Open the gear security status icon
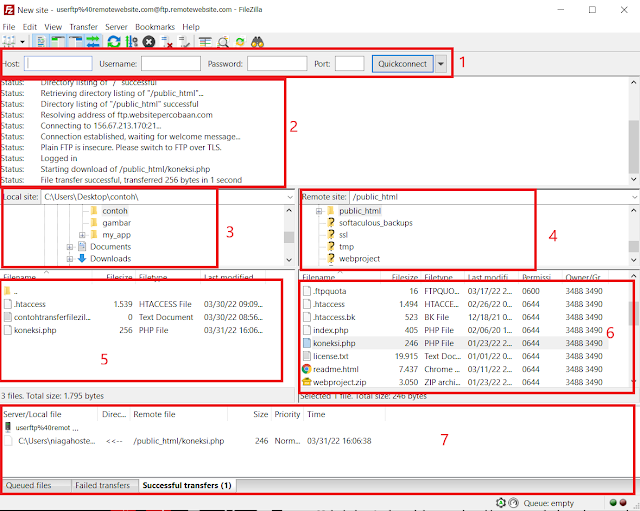Screen dimensions: 640x511 click(501, 503)
